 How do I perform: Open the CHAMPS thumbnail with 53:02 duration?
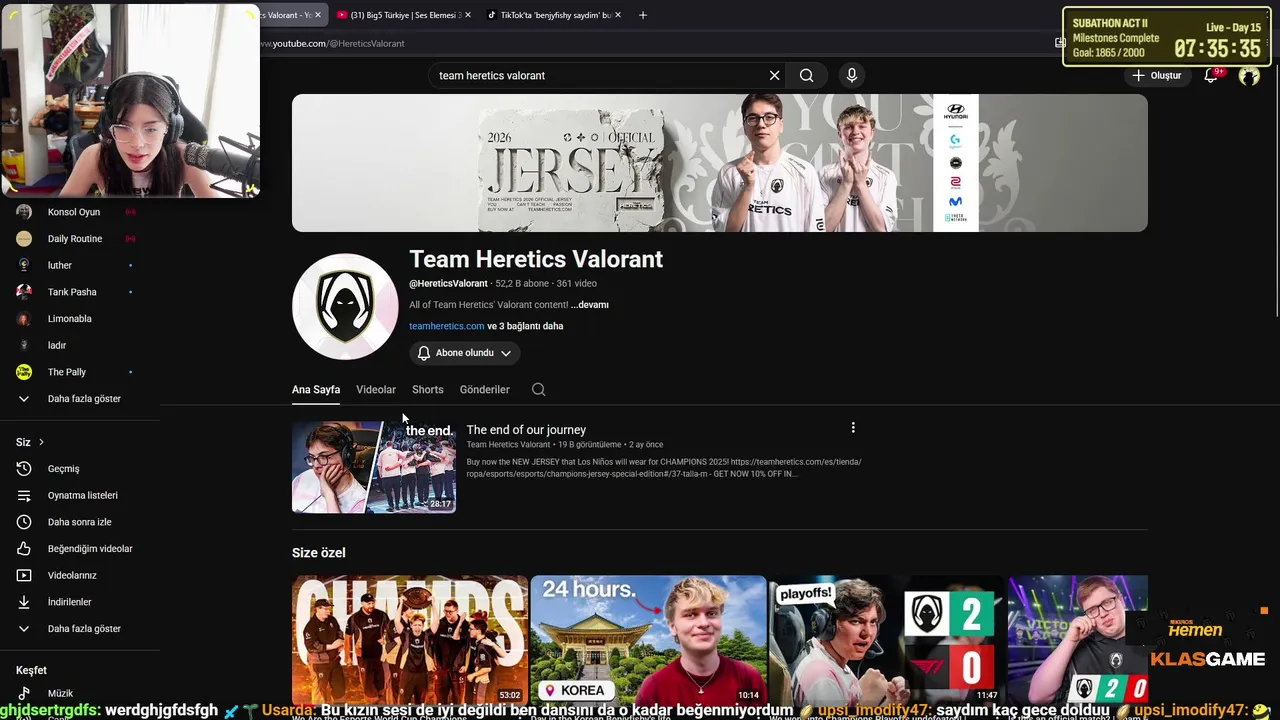coord(410,640)
